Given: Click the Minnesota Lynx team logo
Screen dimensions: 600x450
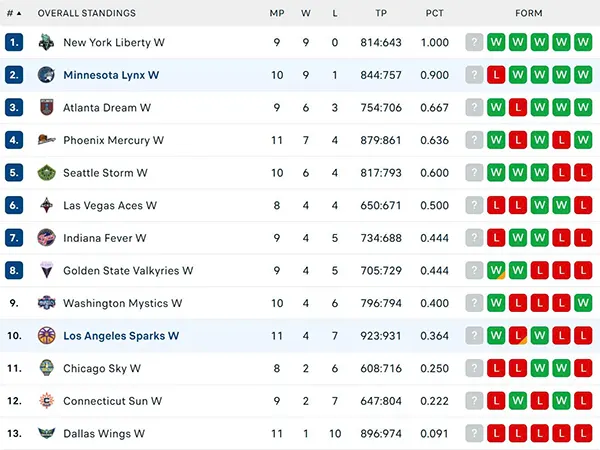Looking at the screenshot, I should [x=46, y=75].
